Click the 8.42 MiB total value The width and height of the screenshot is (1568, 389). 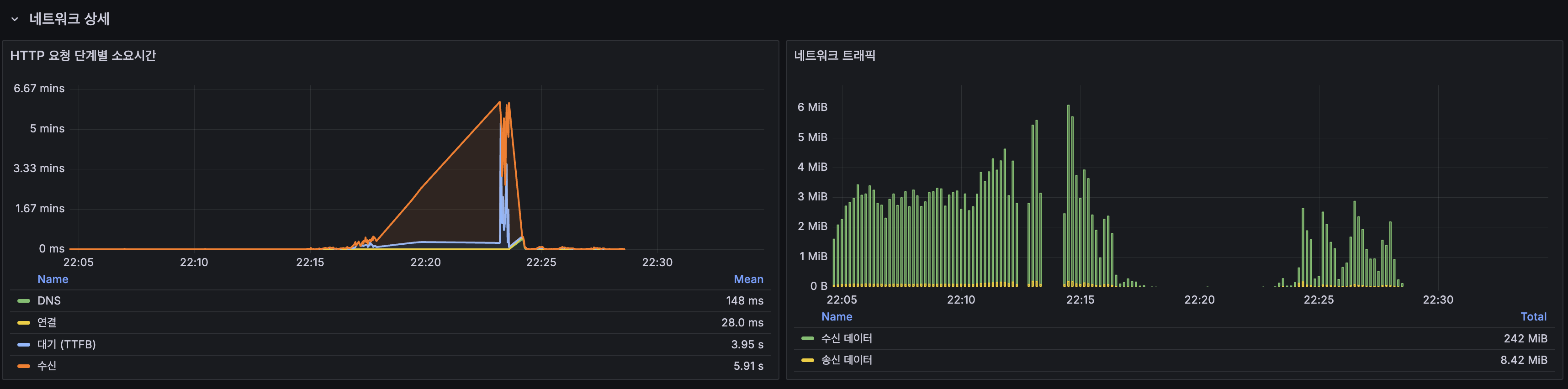click(1524, 360)
